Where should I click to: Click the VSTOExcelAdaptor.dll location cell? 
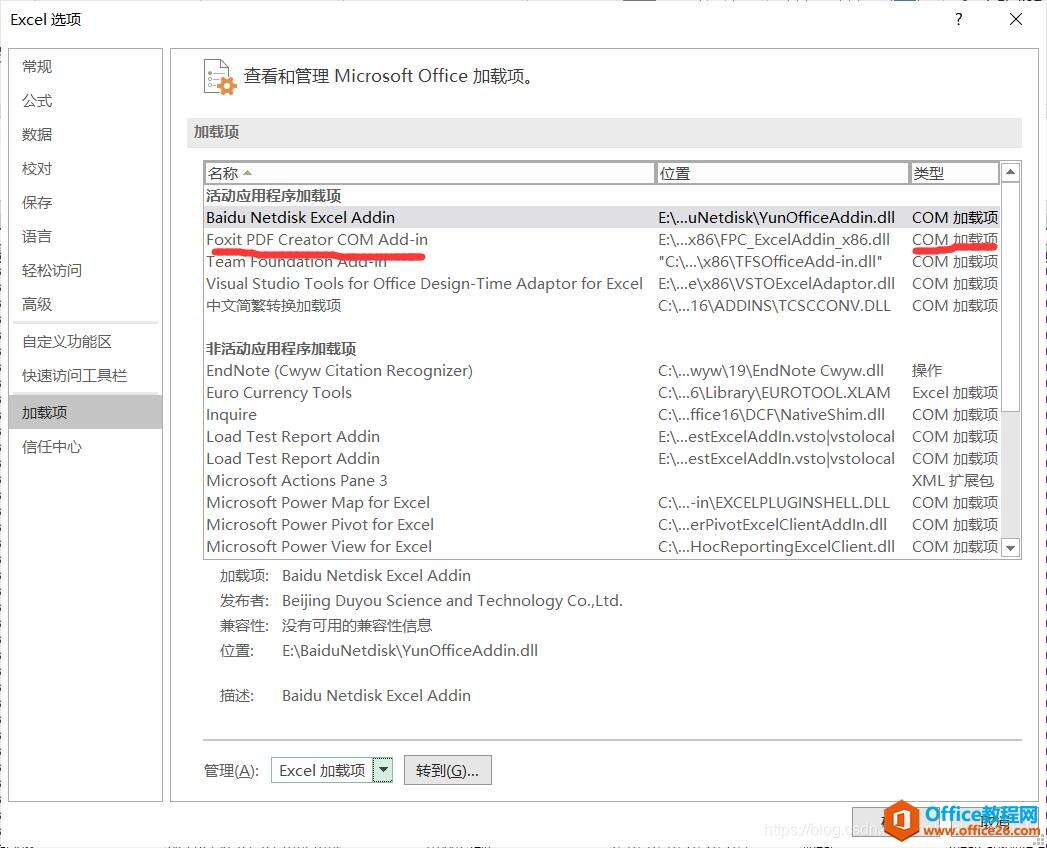777,284
